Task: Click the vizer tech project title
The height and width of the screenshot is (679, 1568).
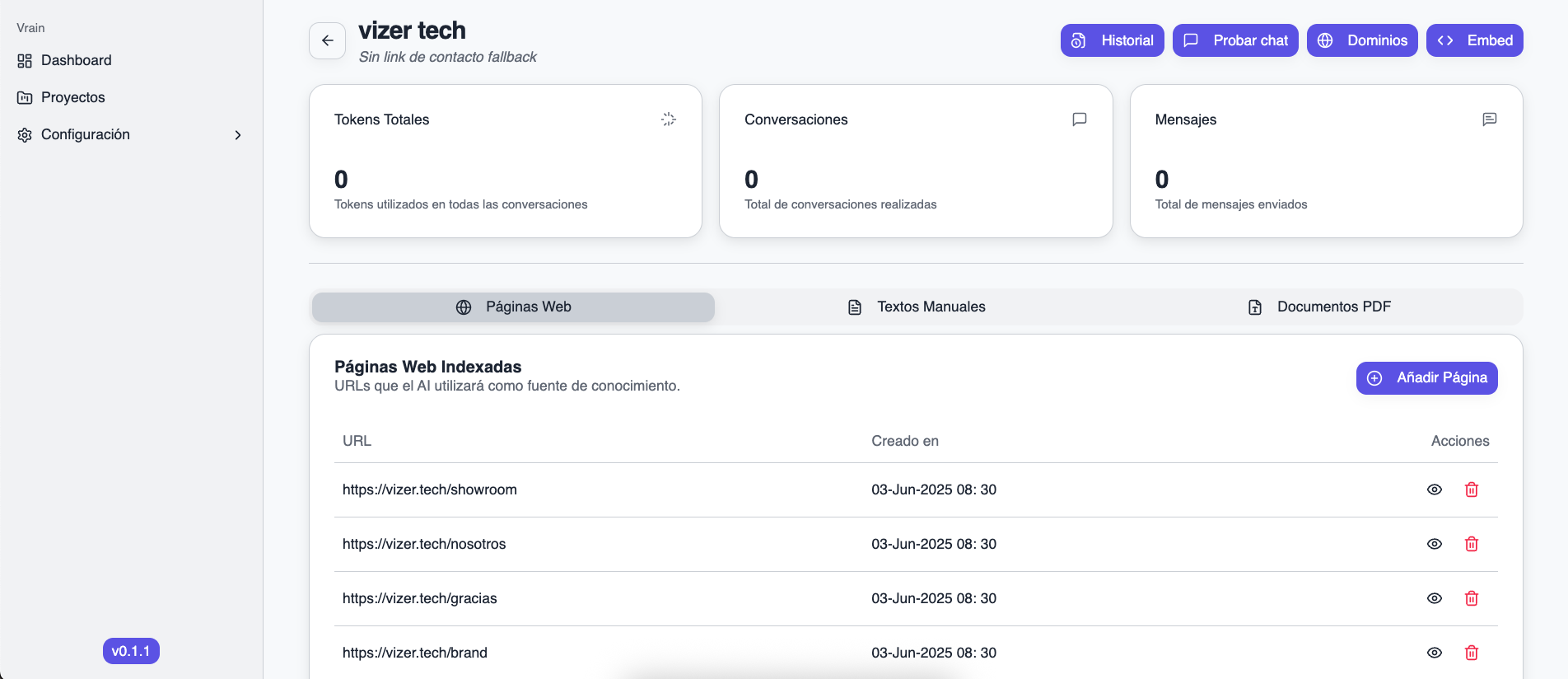Action: coord(412,30)
